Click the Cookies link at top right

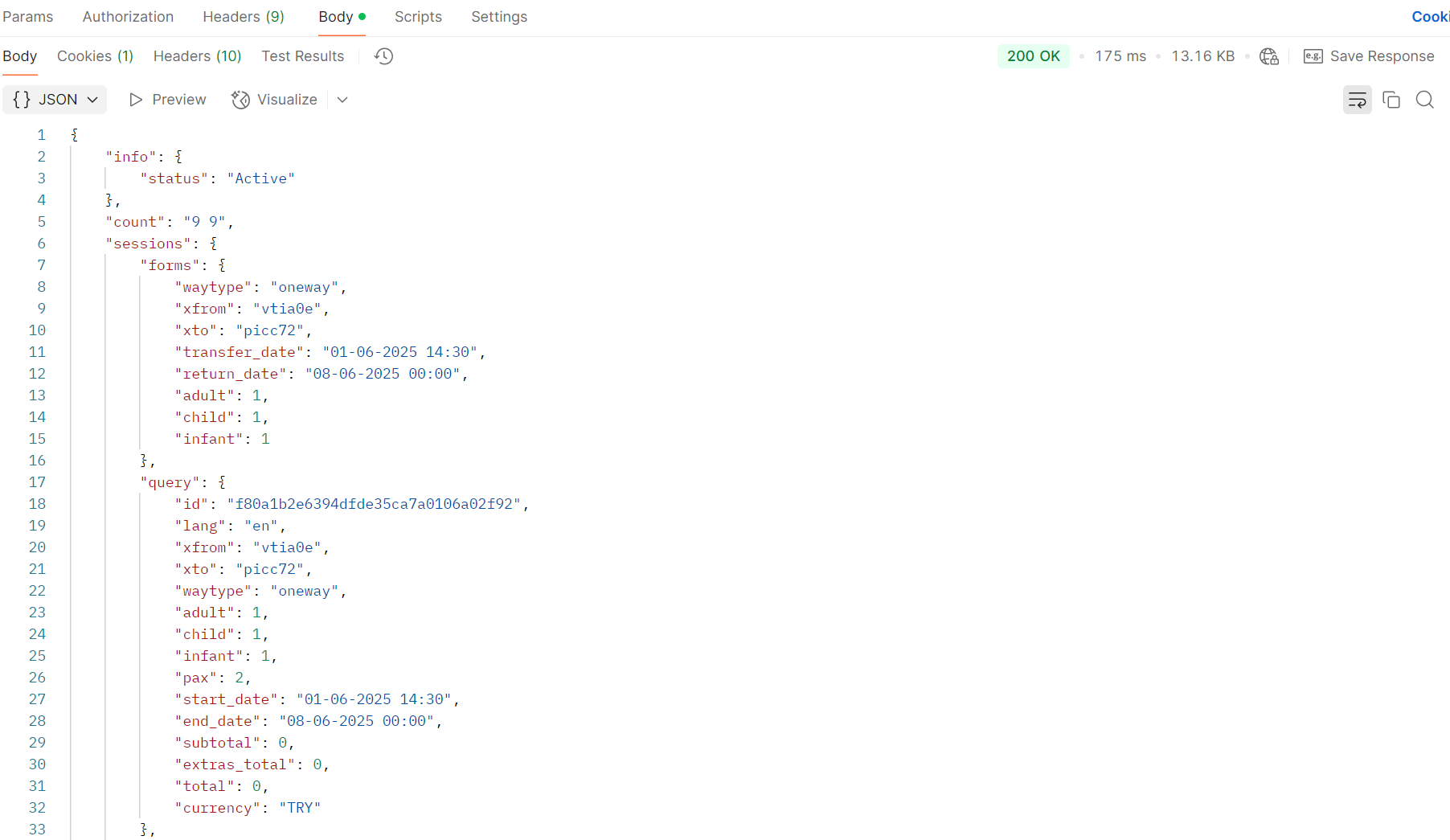[1430, 17]
